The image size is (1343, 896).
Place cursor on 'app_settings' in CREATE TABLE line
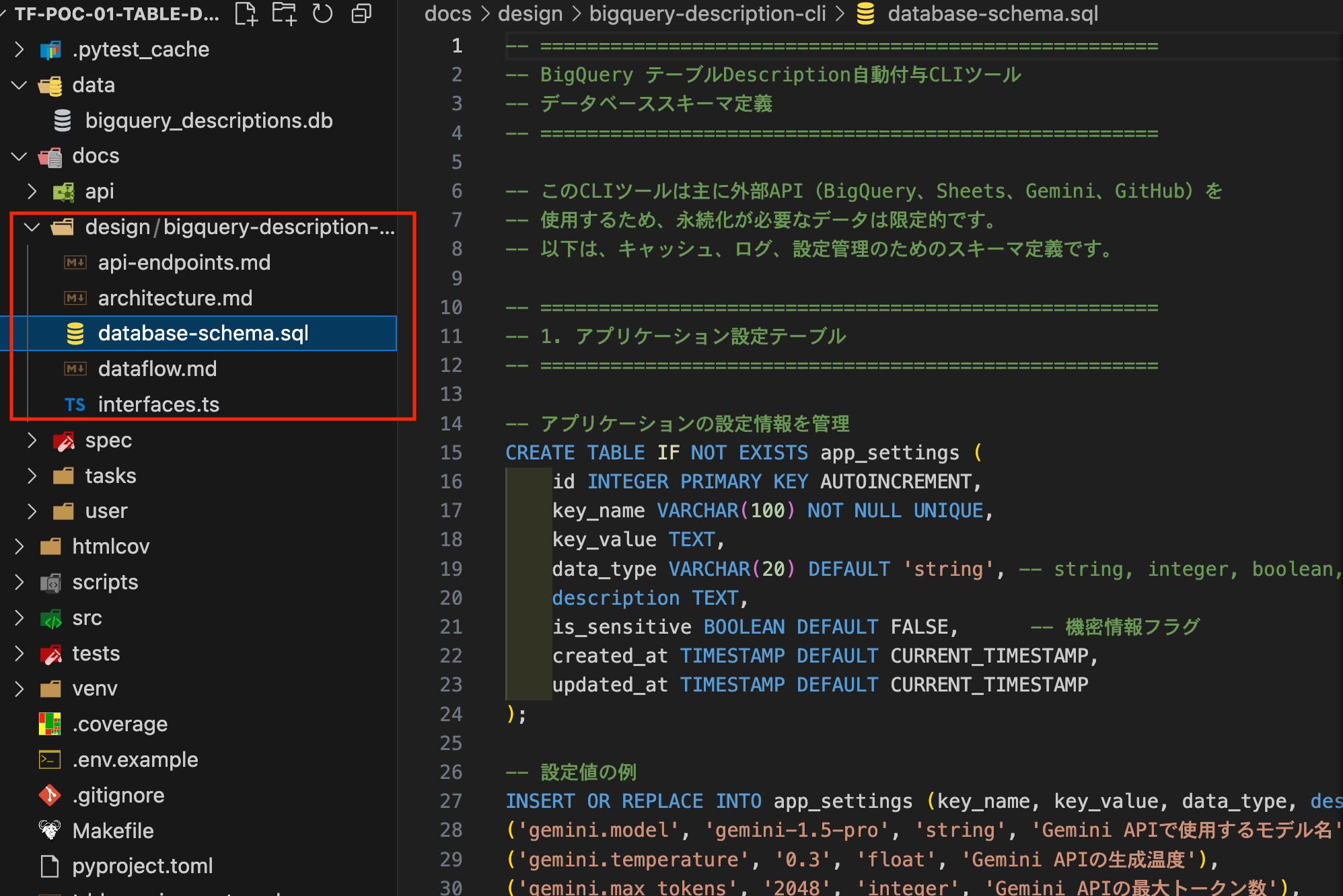pos(890,453)
